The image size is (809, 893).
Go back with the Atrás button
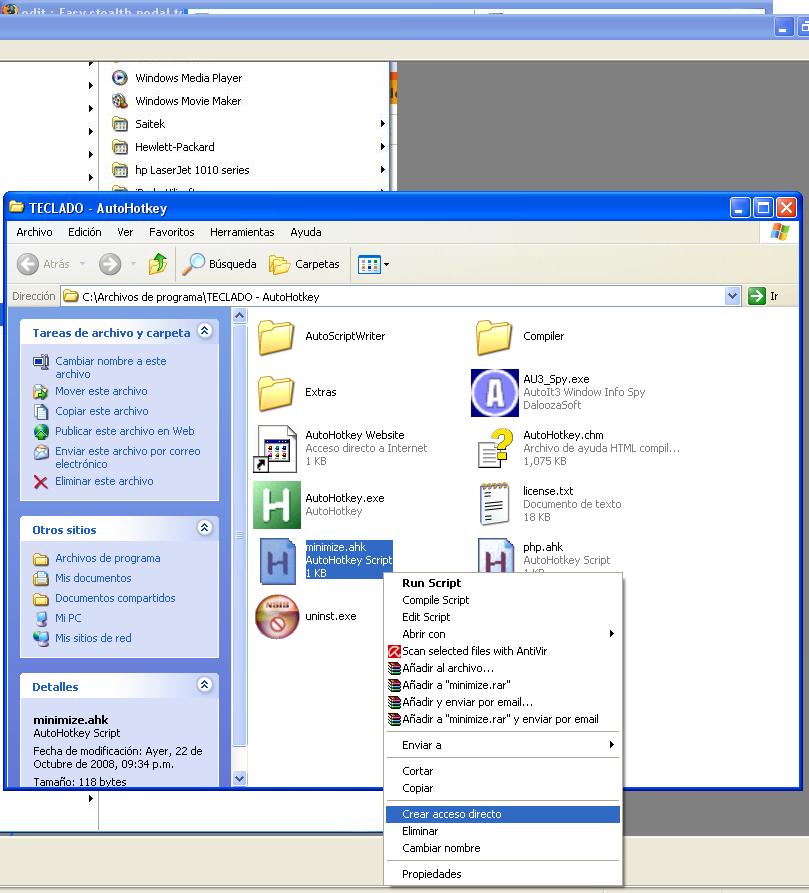(x=43, y=264)
